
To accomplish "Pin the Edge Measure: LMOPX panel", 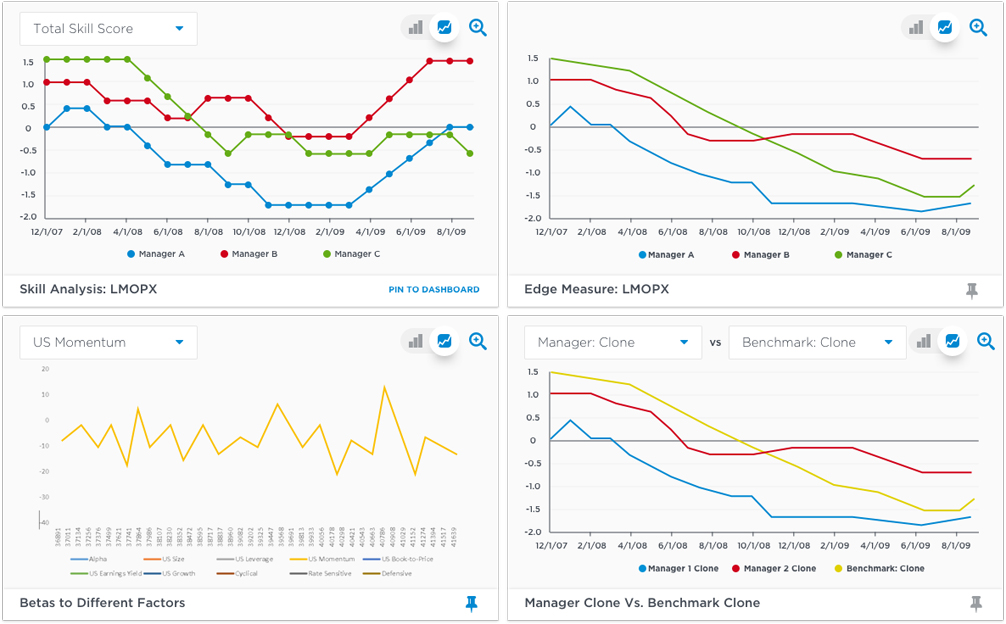I will click(971, 289).
